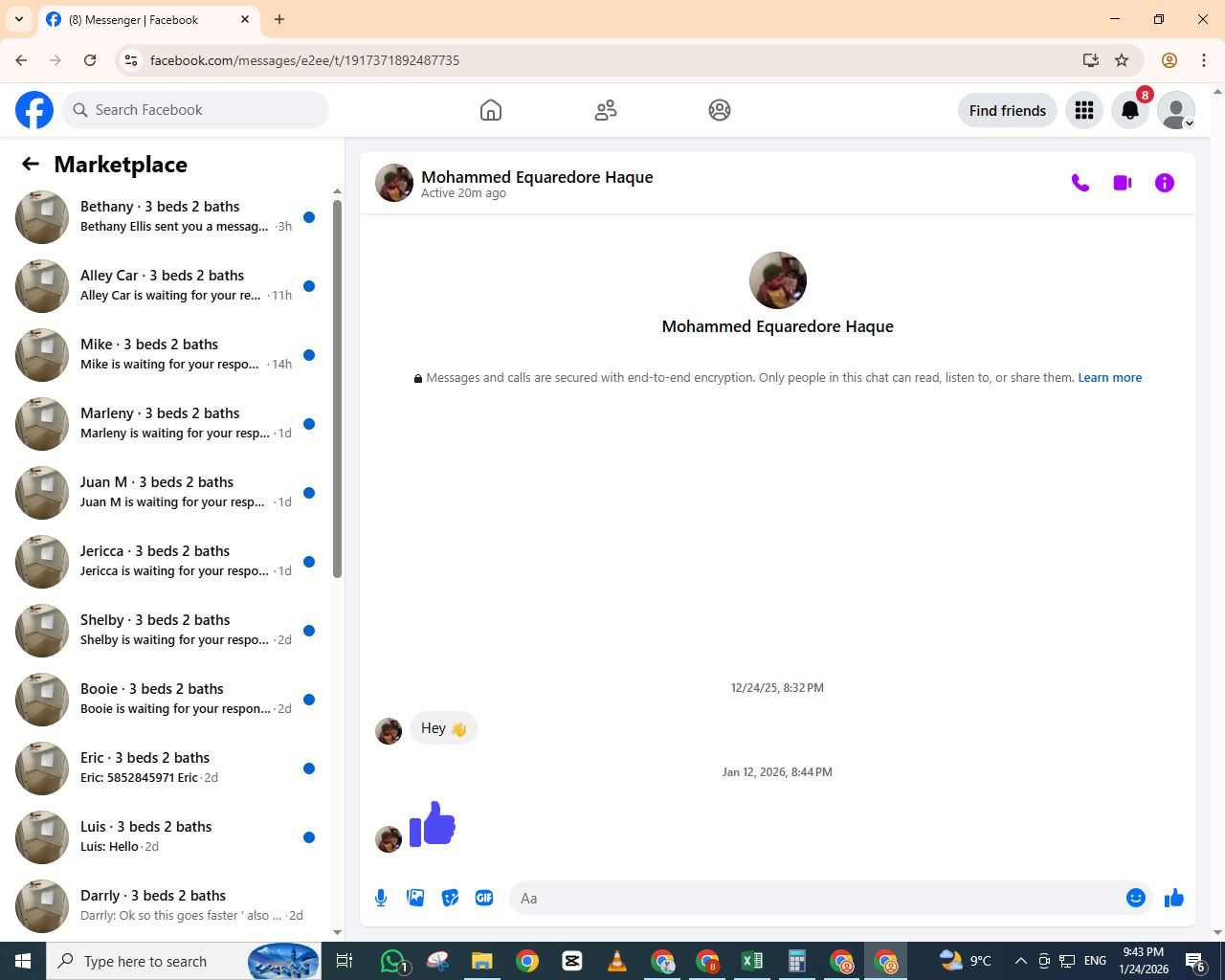Send a thumbs-up like
Viewport: 1225px width, 980px height.
(1174, 898)
